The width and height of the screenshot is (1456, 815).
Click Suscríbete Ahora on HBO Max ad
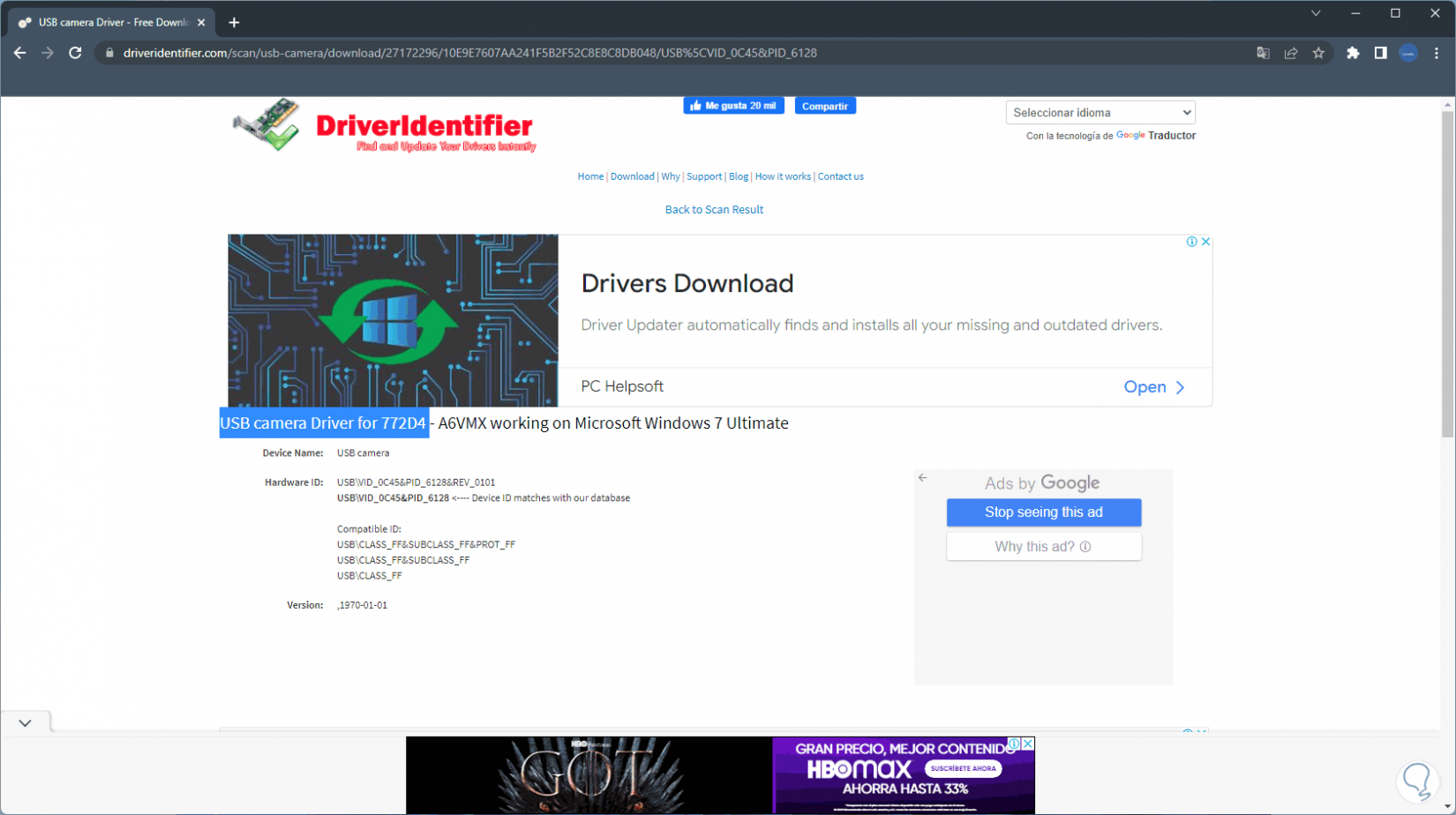point(963,768)
